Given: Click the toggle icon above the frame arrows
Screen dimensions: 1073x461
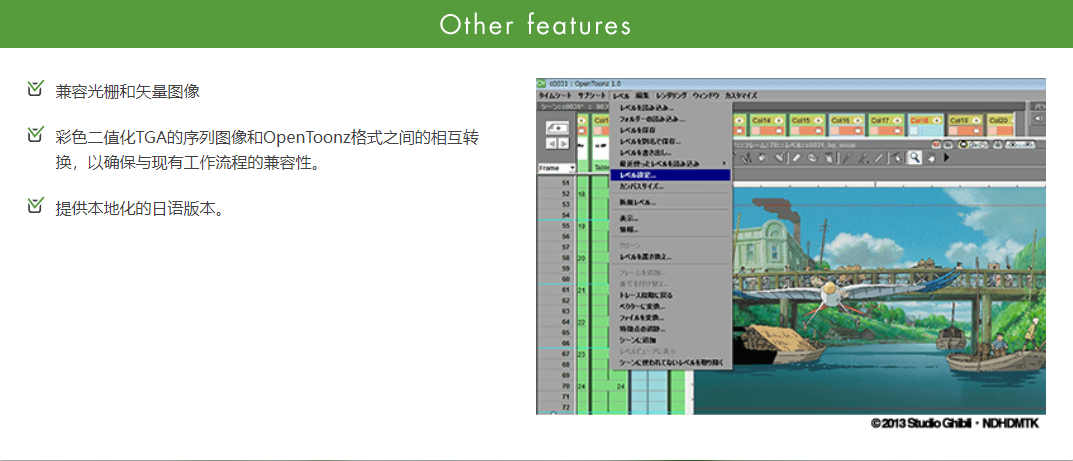Looking at the screenshot, I should [x=558, y=128].
